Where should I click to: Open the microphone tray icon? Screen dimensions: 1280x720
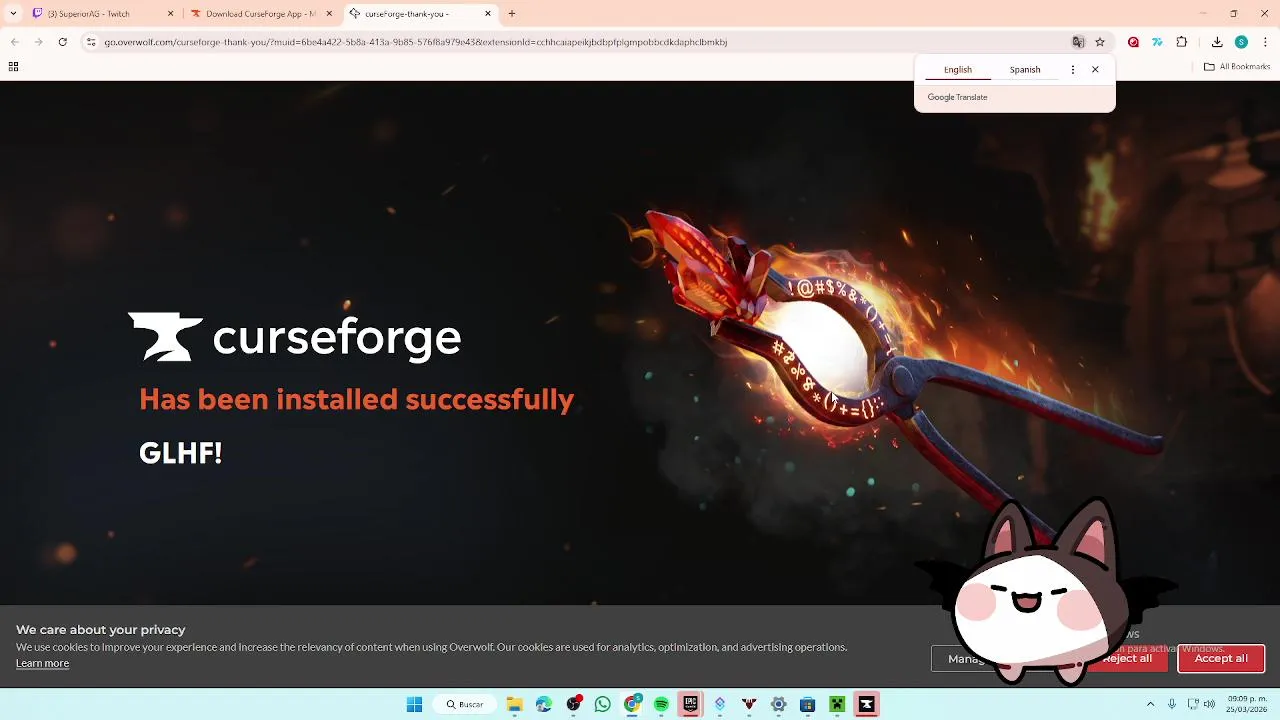1172,705
